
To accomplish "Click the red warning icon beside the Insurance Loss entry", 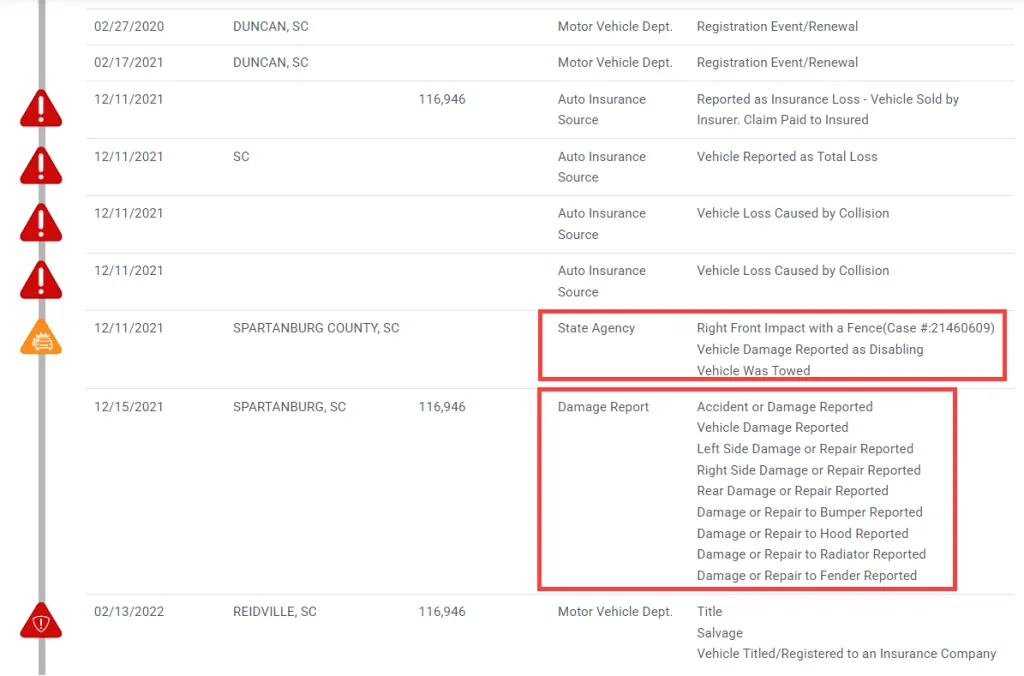I will click(x=41, y=108).
